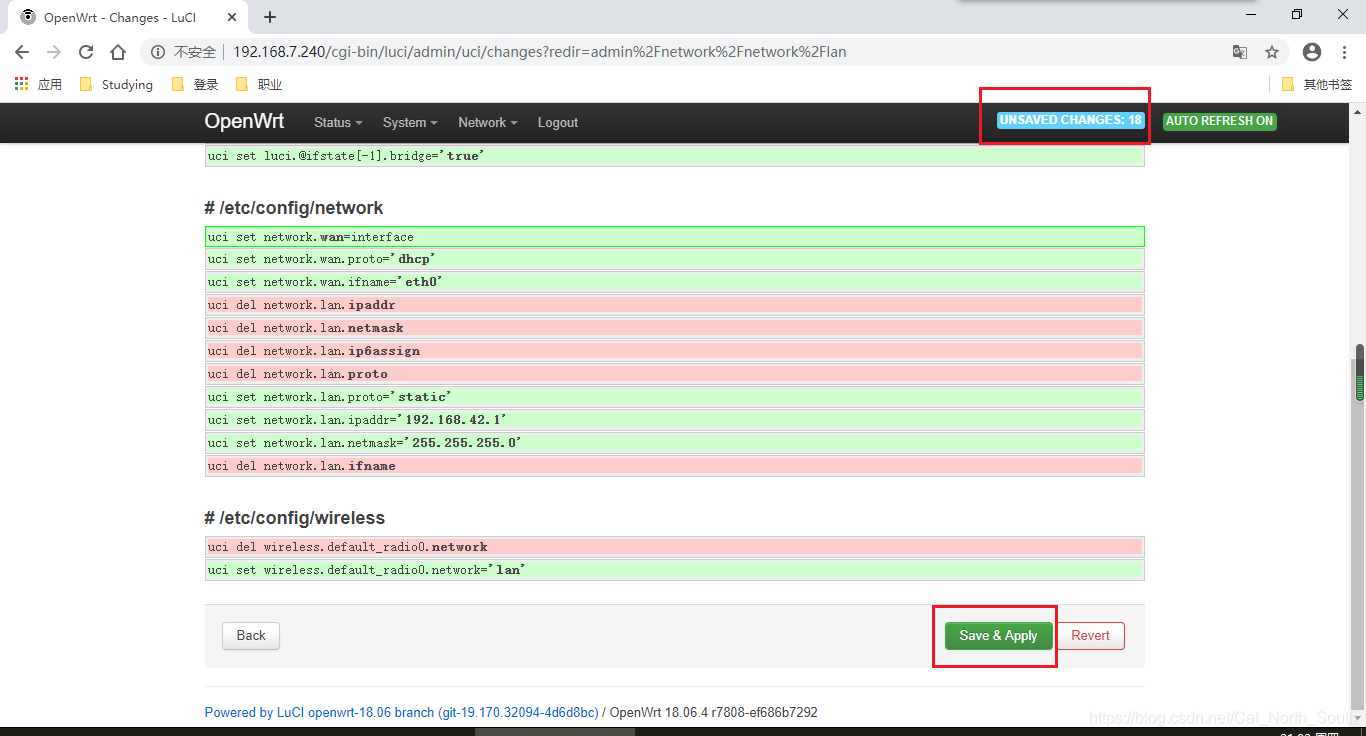The image size is (1366, 736).
Task: Close the OpenWrt Changes tab
Action: coord(232,17)
